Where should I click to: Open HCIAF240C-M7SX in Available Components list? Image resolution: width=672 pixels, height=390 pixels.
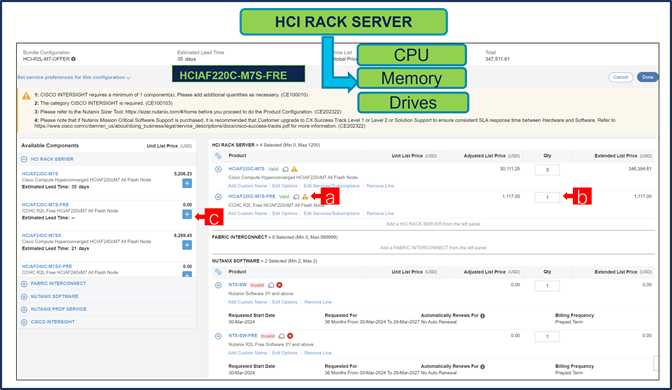(x=41, y=236)
